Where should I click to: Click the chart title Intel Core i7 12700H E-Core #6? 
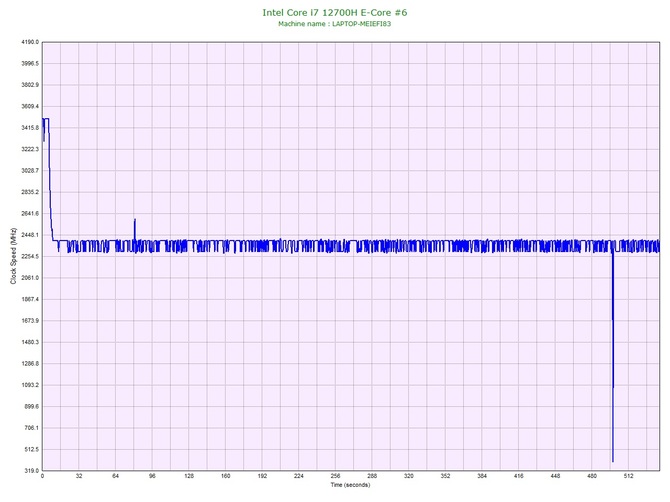(335, 12)
